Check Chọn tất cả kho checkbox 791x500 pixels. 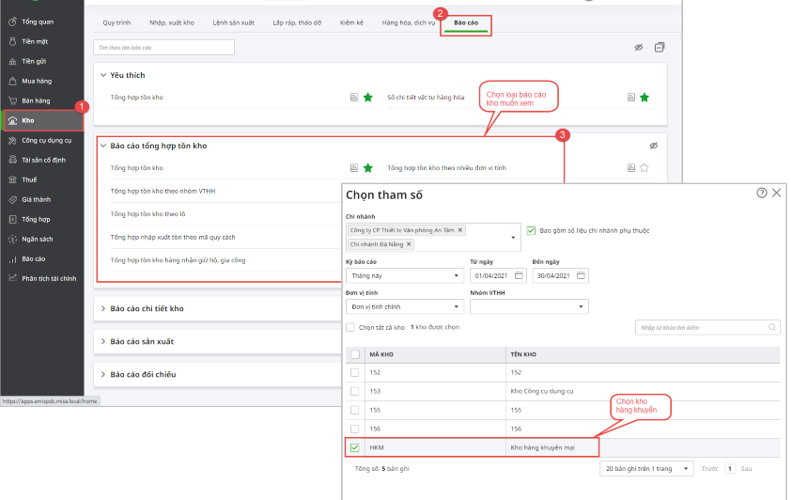[350, 327]
